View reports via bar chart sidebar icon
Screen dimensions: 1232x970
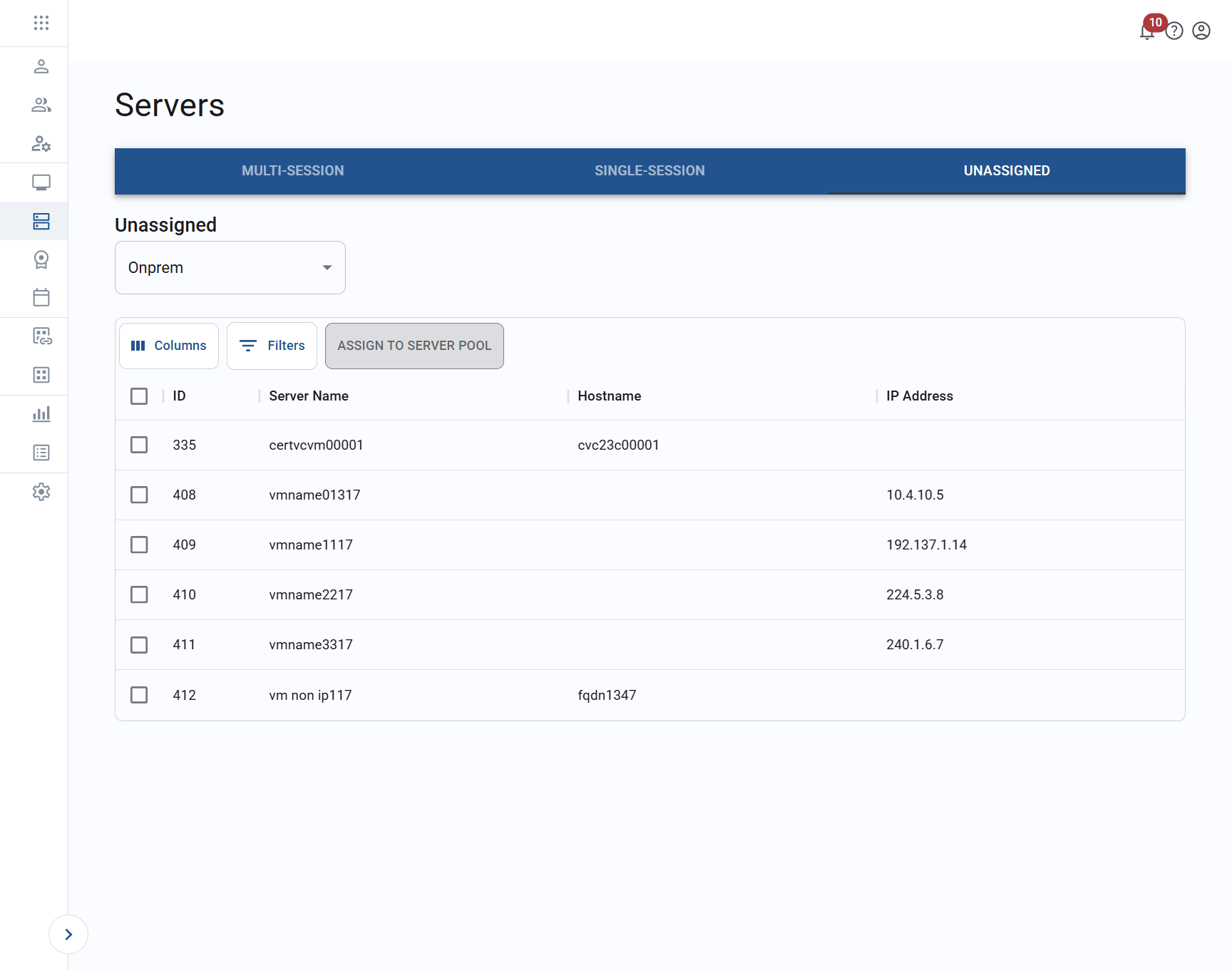click(x=41, y=413)
